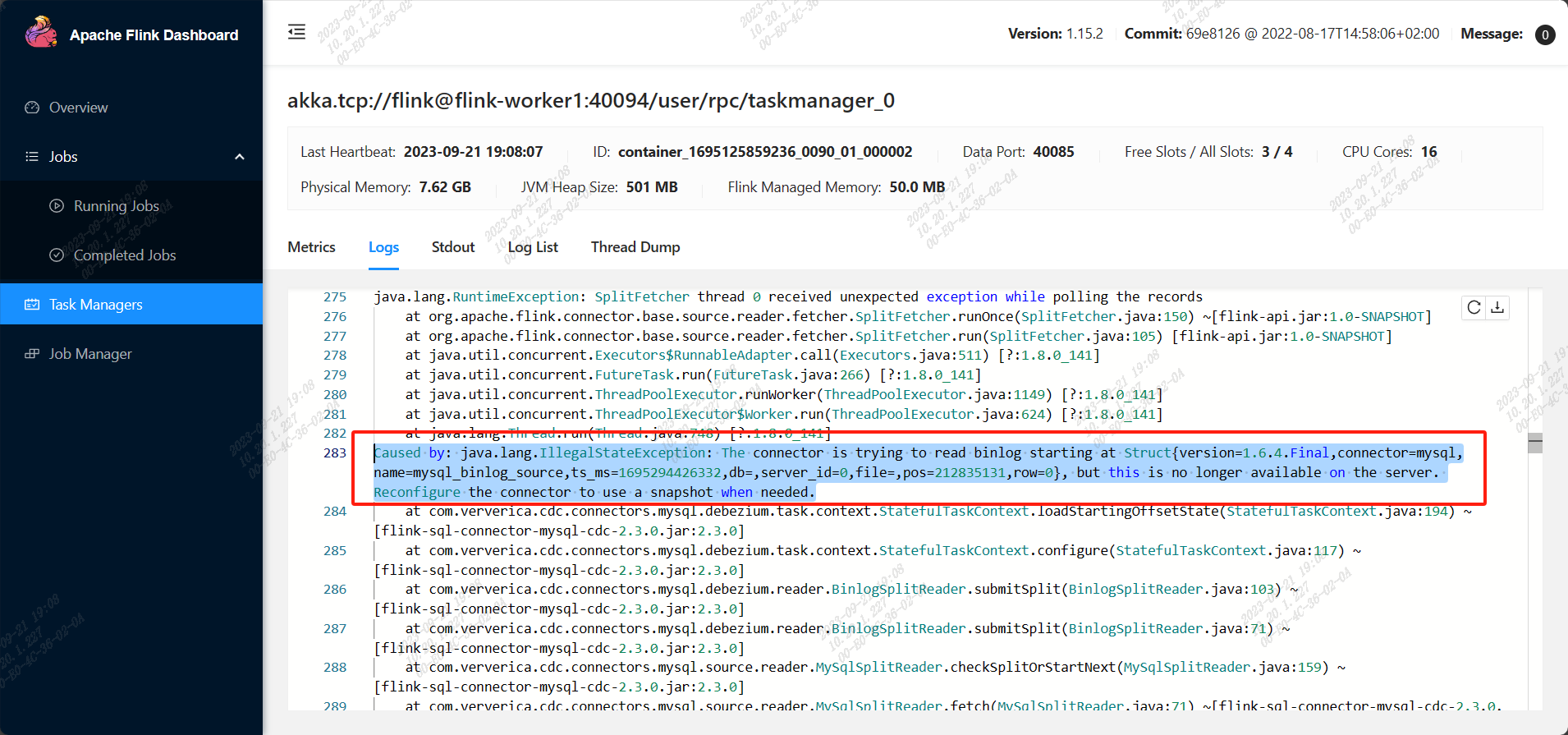1568x735 pixels.
Task: Select Task Managers in the sidebar
Action: click(x=131, y=304)
